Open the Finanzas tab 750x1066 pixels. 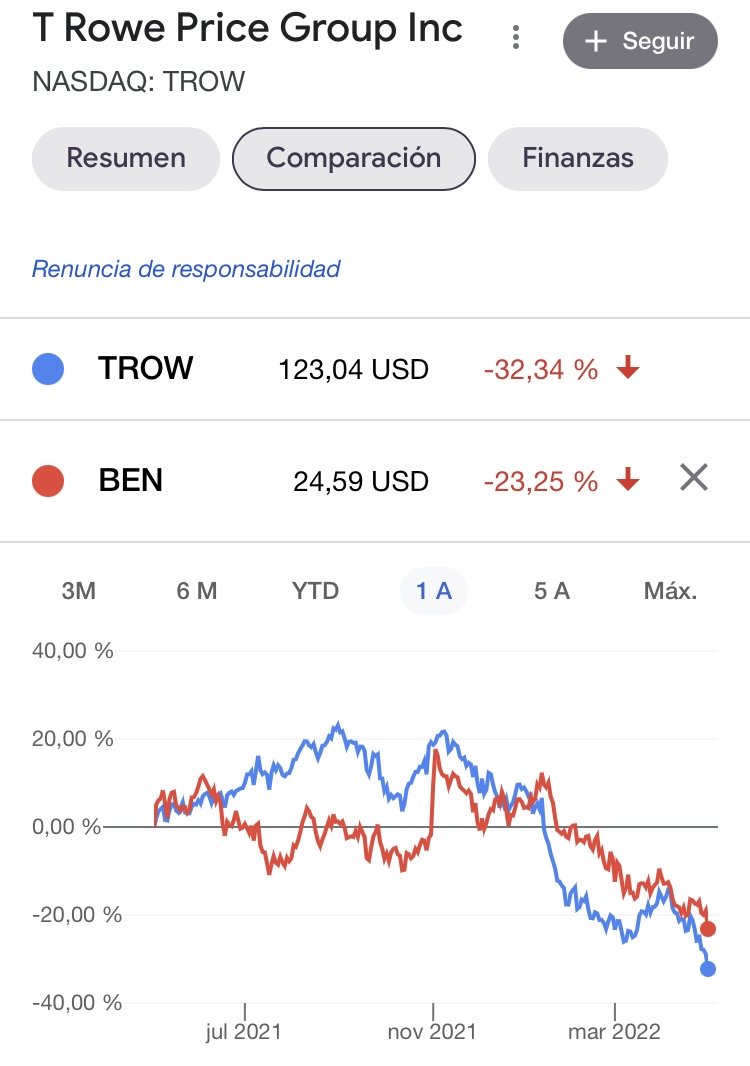point(577,158)
